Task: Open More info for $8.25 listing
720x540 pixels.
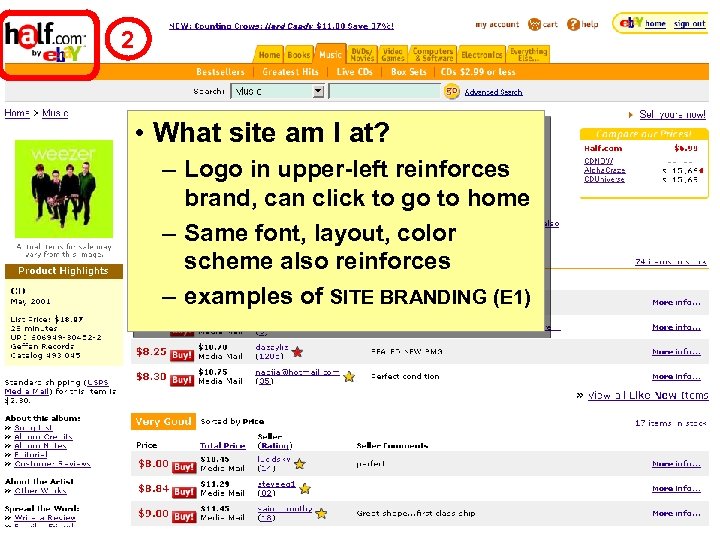Action: pos(676,352)
